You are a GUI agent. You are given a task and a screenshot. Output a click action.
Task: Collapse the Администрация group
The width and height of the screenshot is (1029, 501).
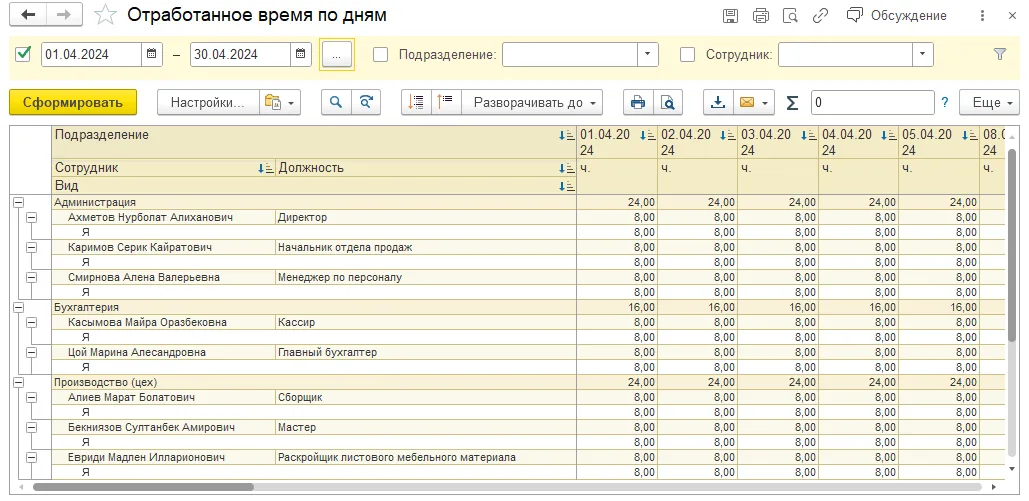point(18,203)
